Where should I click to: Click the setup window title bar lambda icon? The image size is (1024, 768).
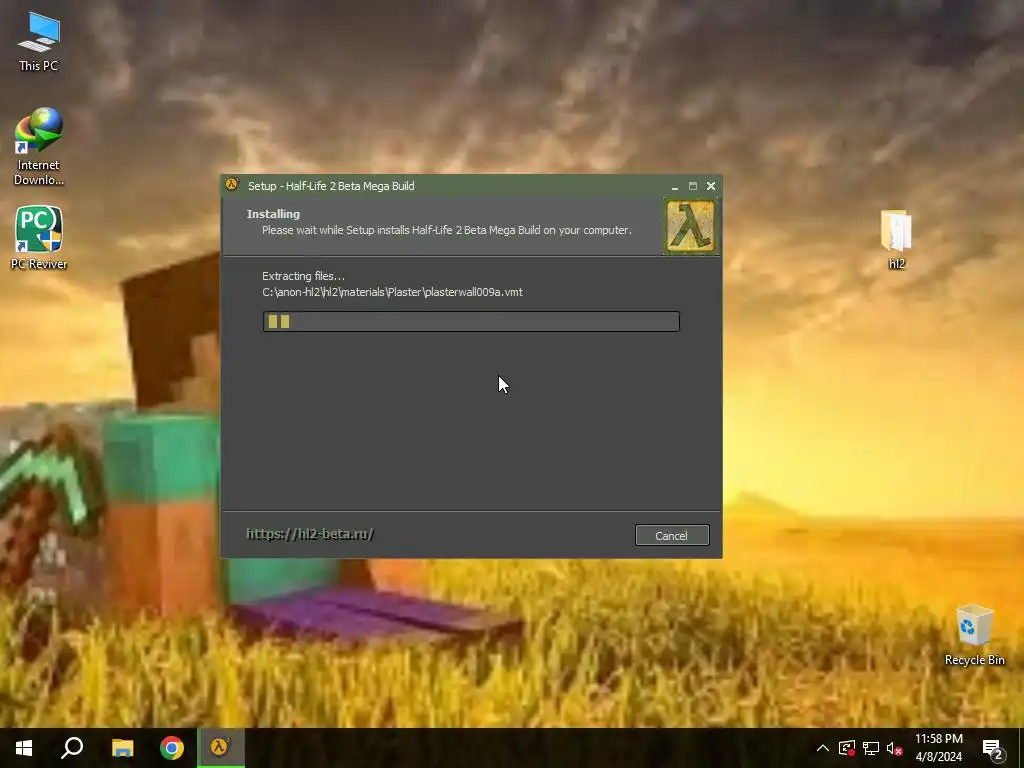tap(232, 185)
